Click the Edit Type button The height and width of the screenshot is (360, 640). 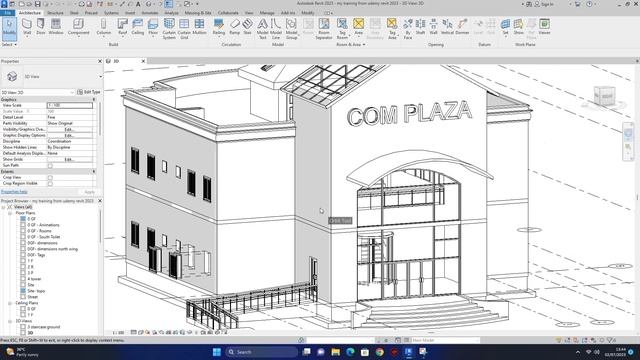[89, 92]
